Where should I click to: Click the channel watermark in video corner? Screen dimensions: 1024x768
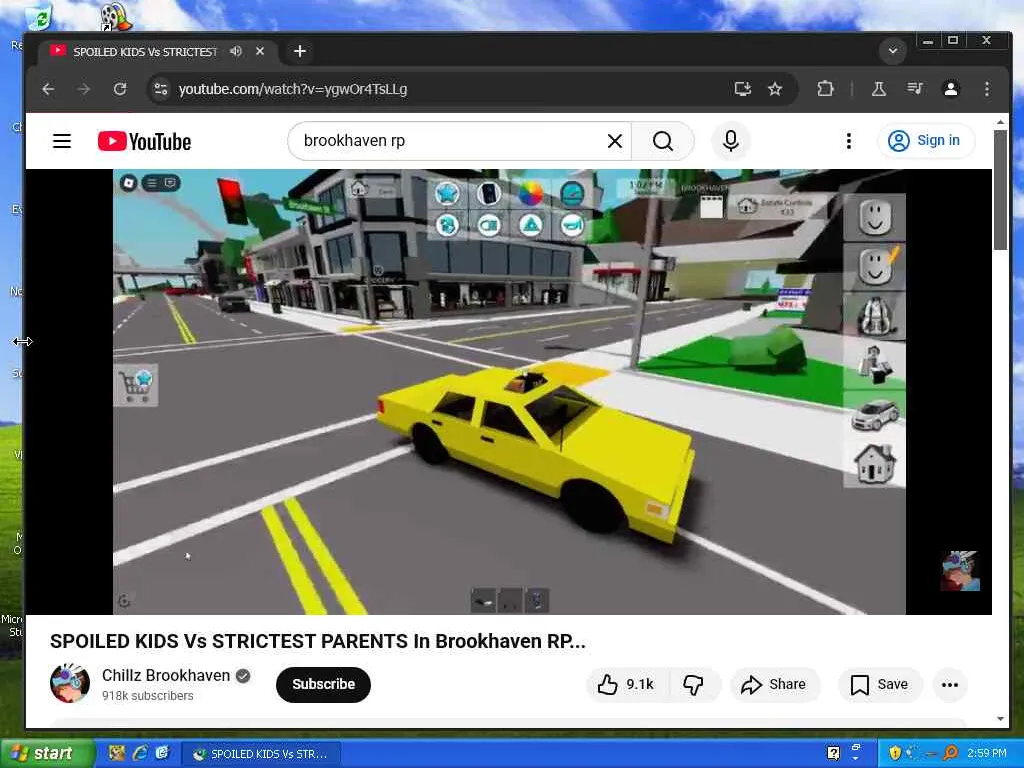(960, 571)
